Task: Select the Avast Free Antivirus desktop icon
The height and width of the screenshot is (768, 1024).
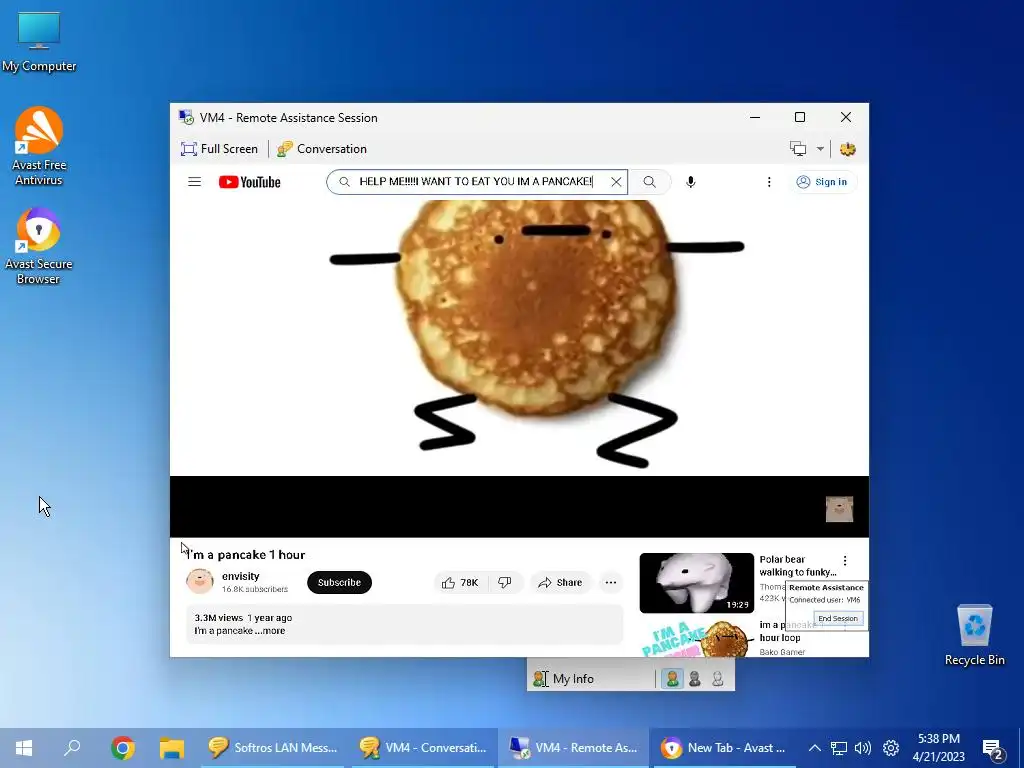Action: (x=39, y=147)
